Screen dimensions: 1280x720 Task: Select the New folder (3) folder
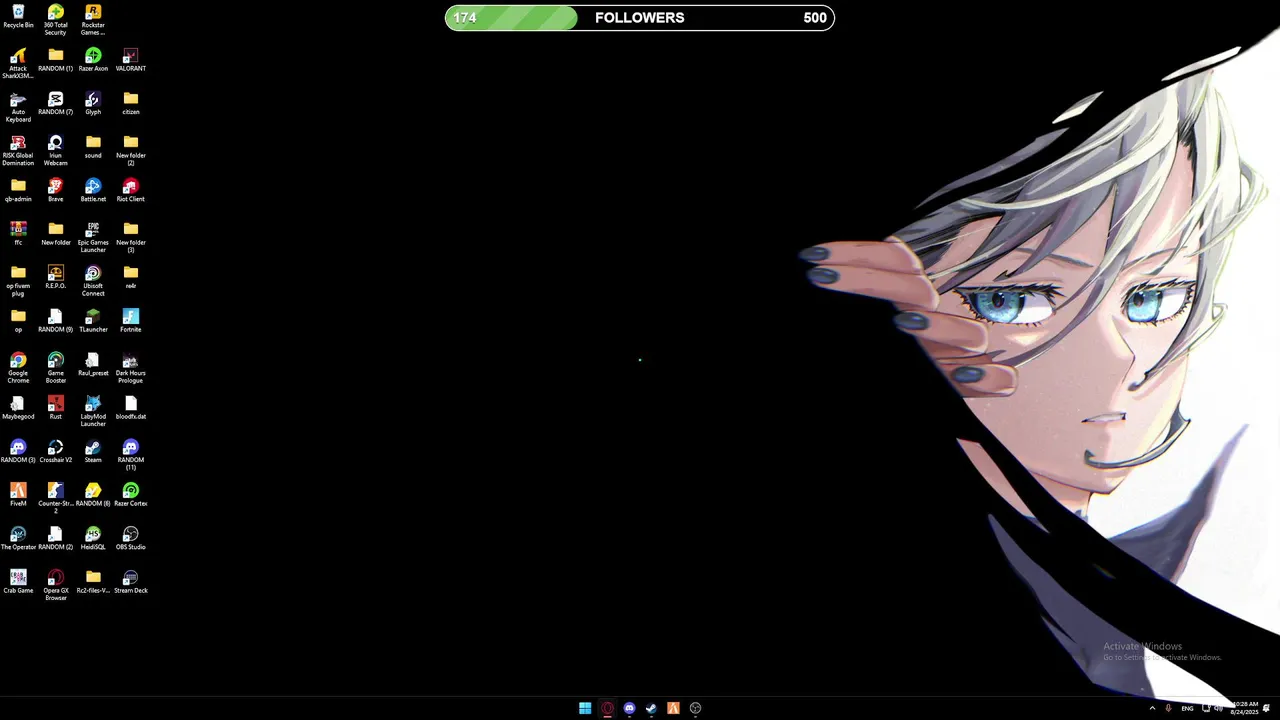point(130,237)
